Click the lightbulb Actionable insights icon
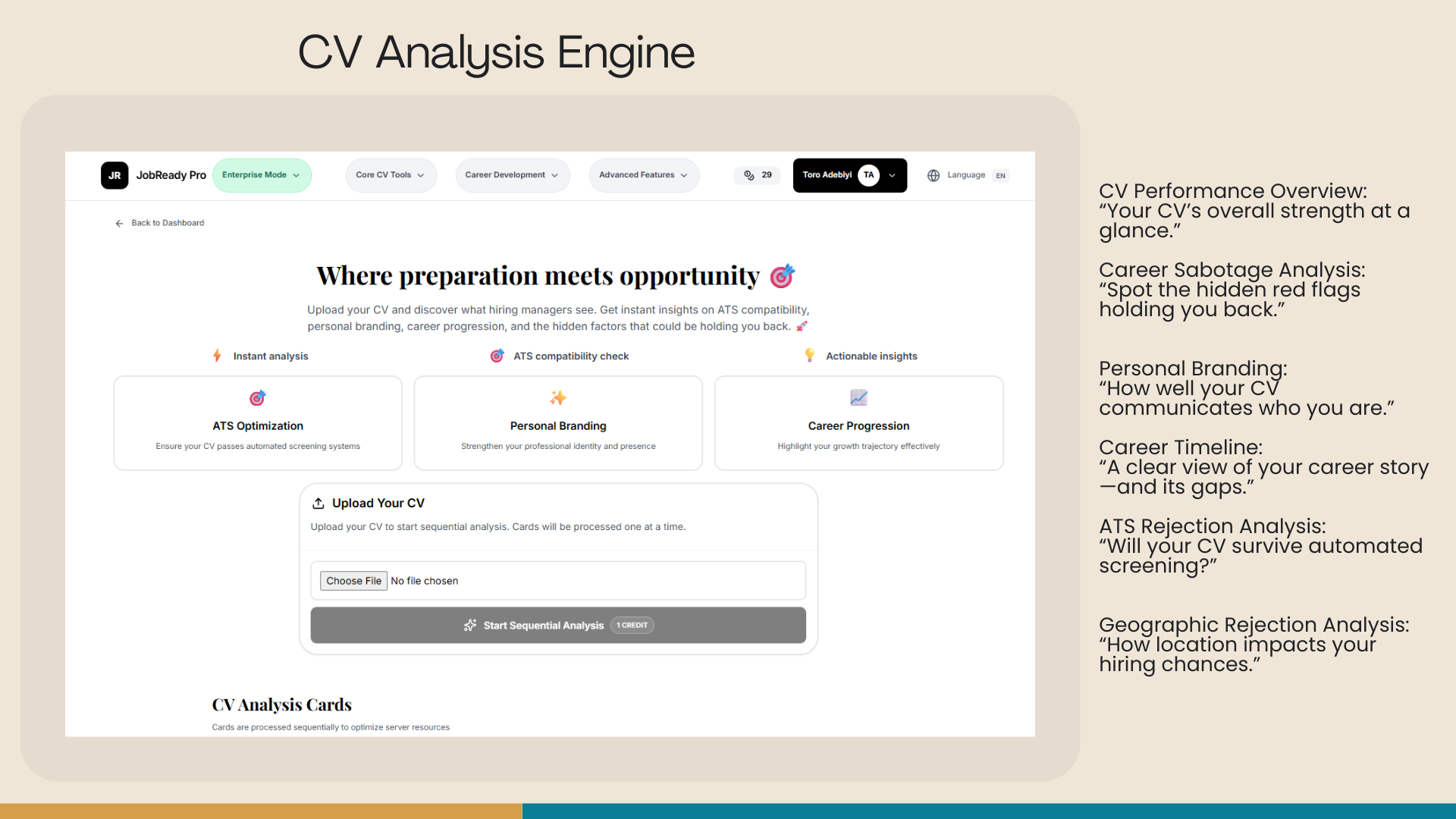 click(x=810, y=356)
